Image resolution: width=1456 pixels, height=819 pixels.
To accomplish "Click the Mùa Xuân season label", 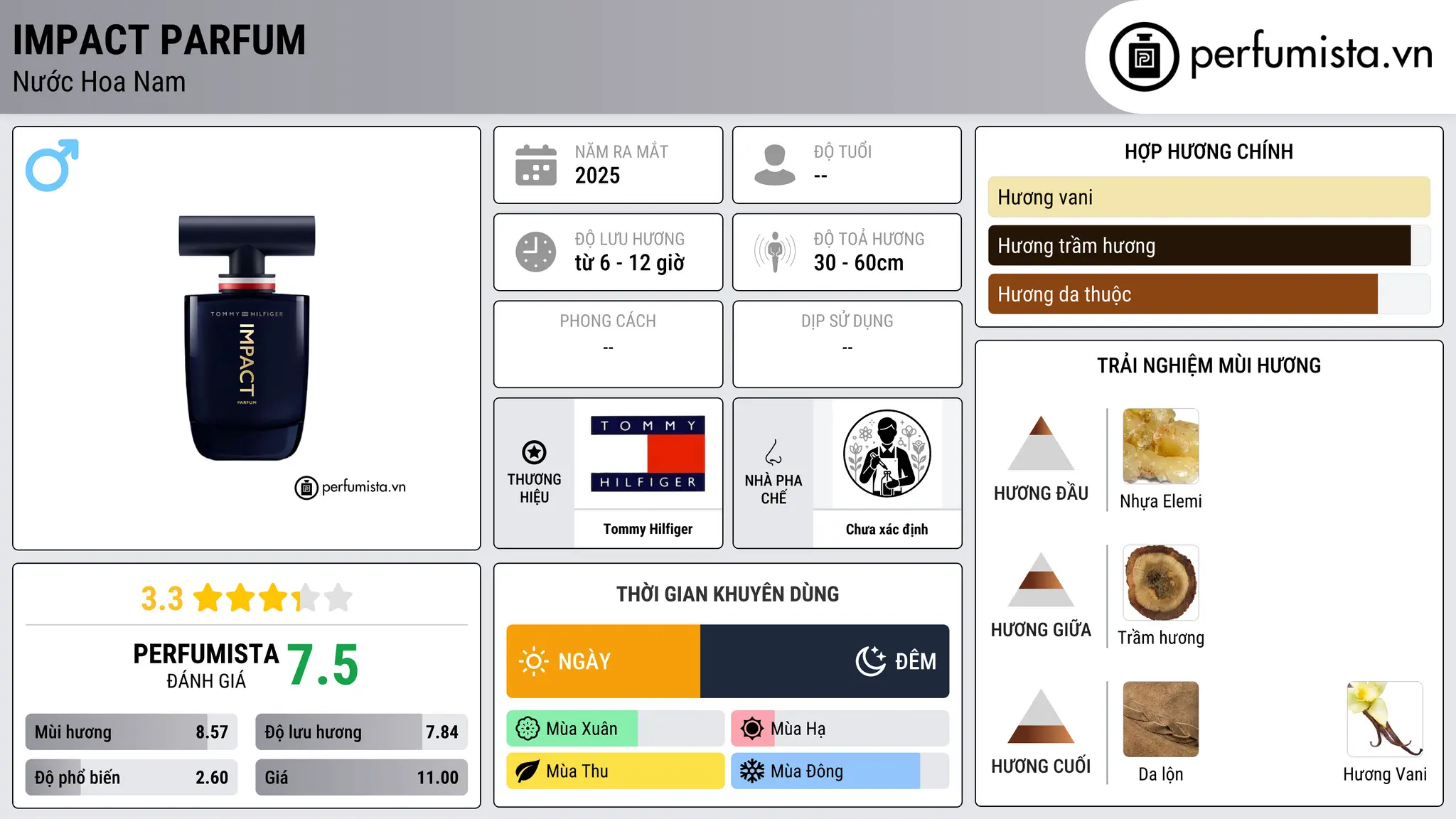I will (582, 729).
